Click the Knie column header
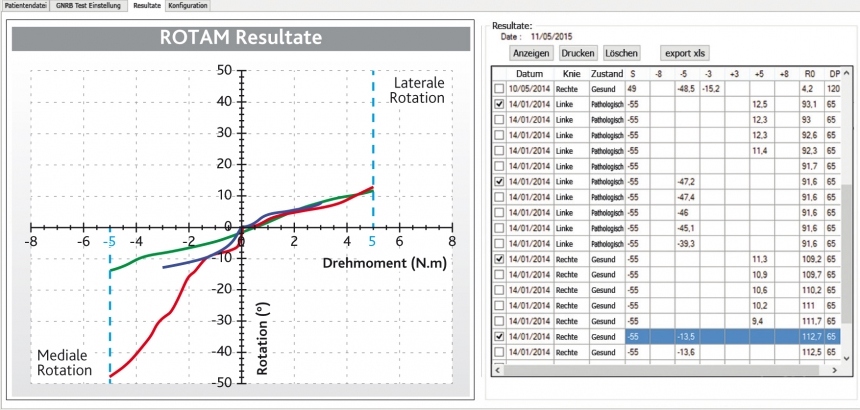Viewport: 860px width, 410px height. [x=571, y=73]
